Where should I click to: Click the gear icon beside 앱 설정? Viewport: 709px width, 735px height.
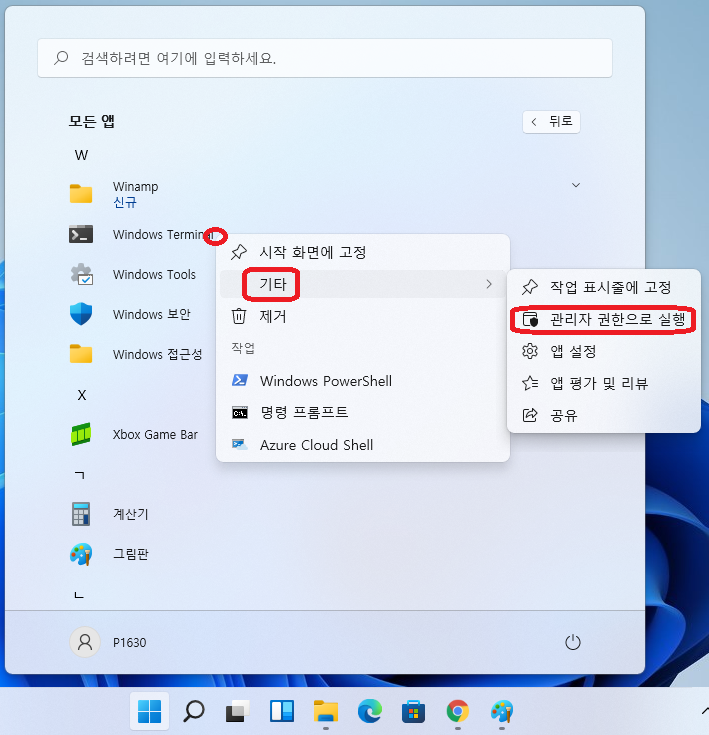[530, 351]
